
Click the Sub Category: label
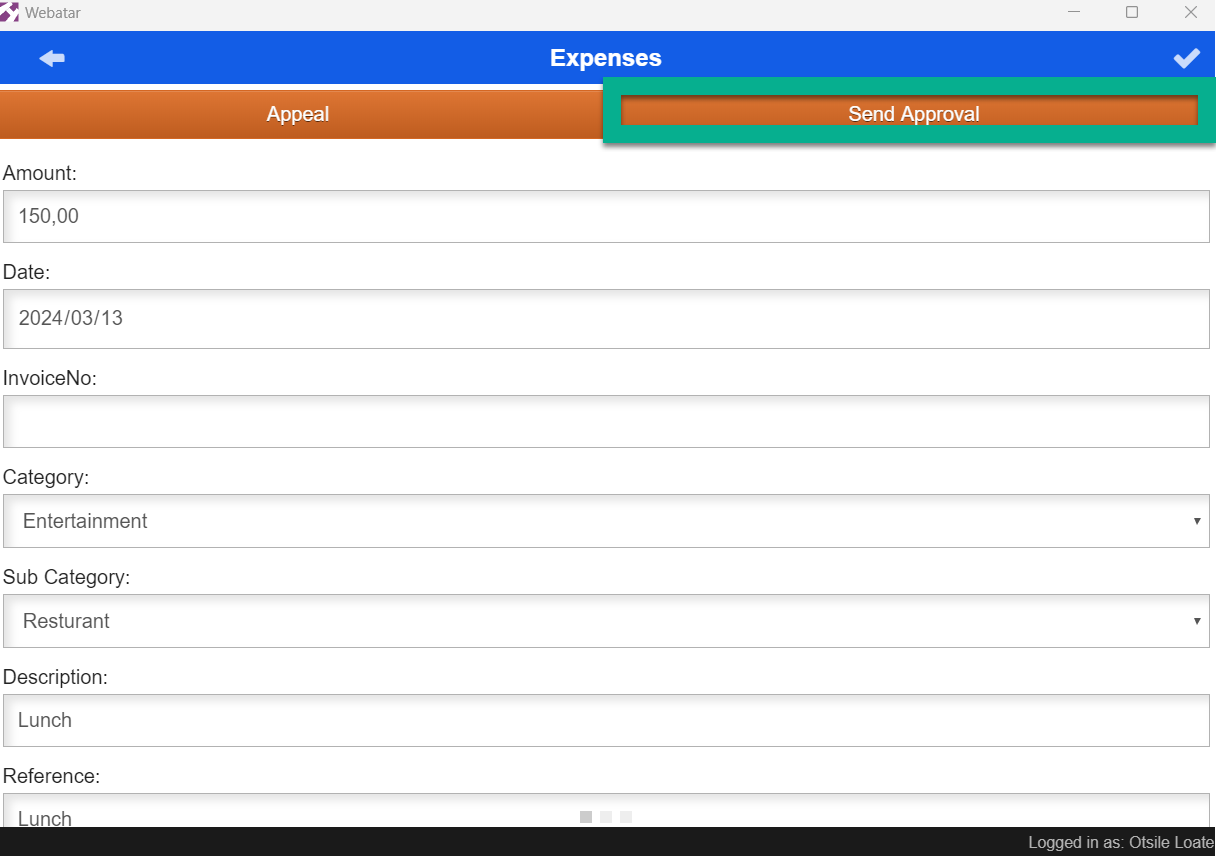pos(67,577)
